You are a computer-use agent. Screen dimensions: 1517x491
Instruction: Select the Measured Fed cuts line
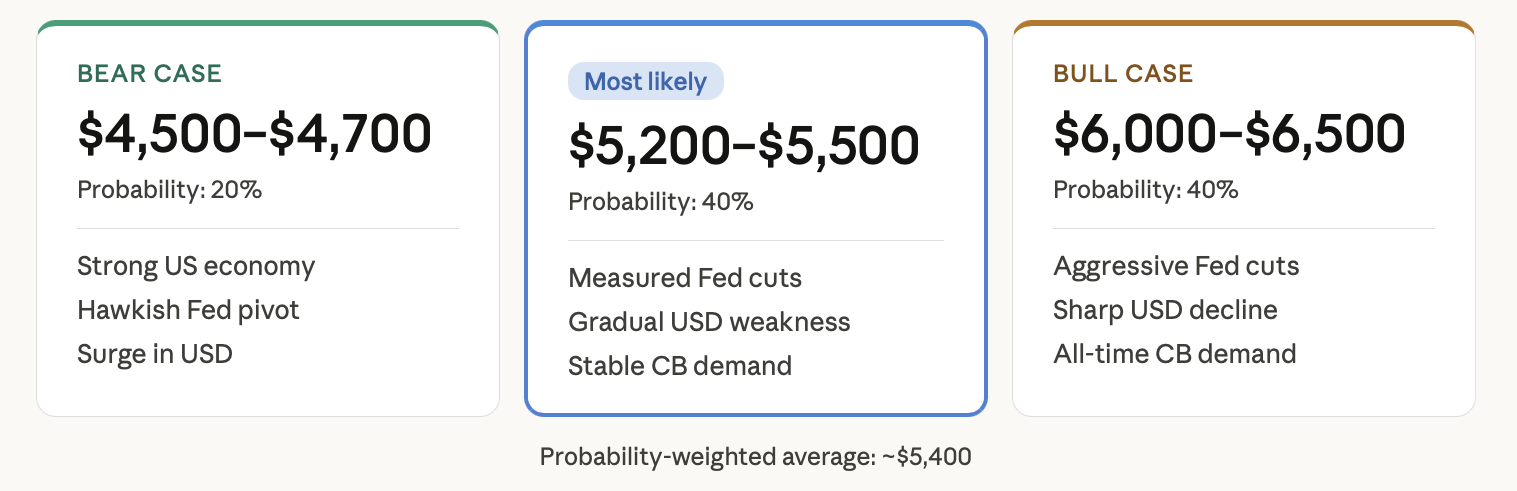tap(685, 277)
